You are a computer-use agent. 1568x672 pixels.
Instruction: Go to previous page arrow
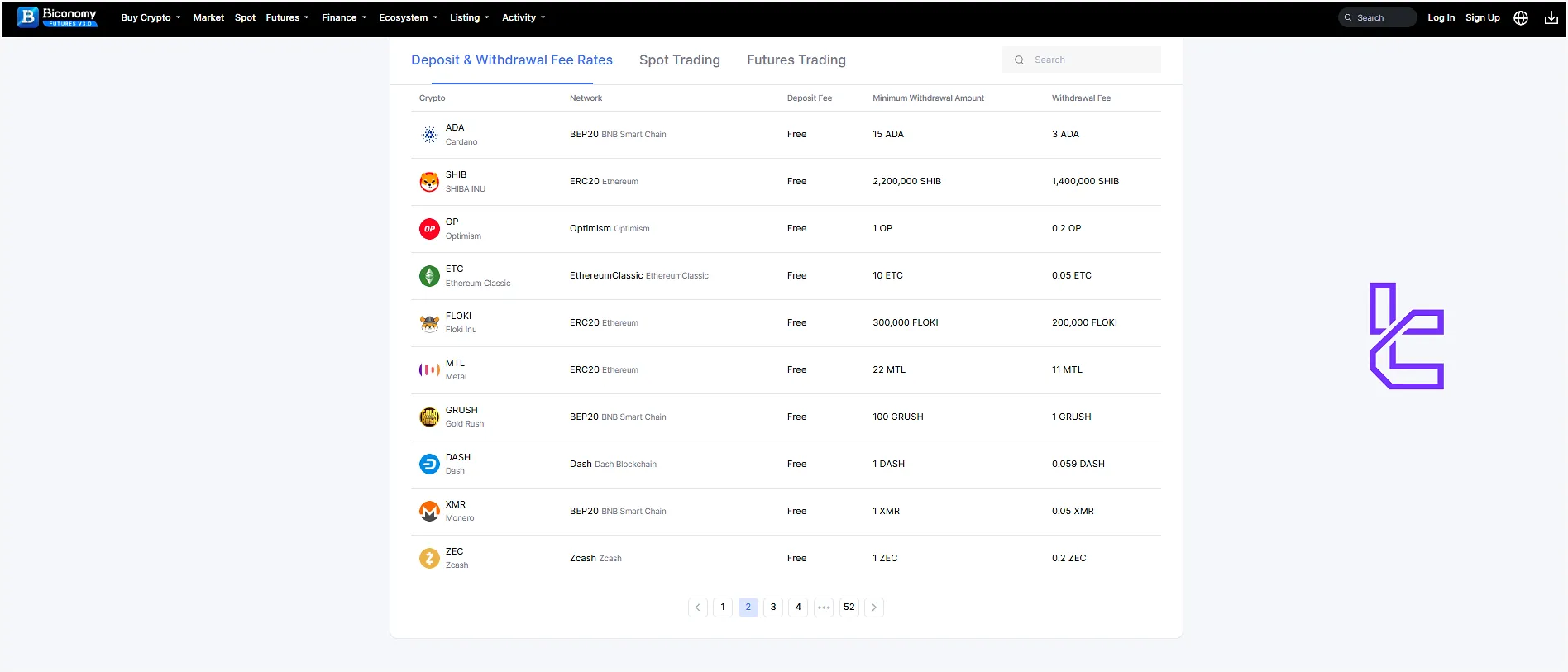click(698, 608)
